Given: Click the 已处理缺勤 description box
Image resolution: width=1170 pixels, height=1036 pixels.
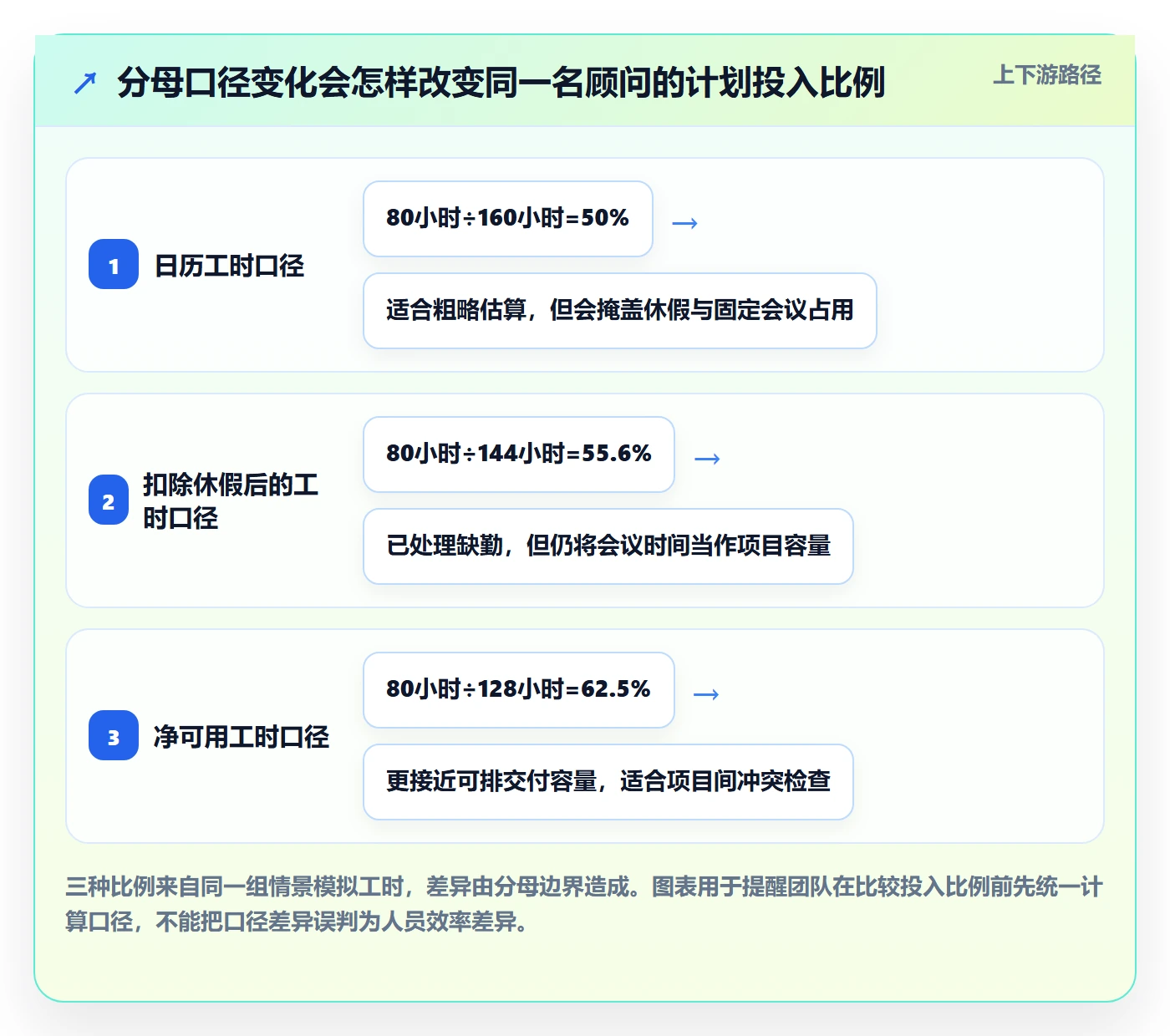Looking at the screenshot, I should click(x=608, y=546).
